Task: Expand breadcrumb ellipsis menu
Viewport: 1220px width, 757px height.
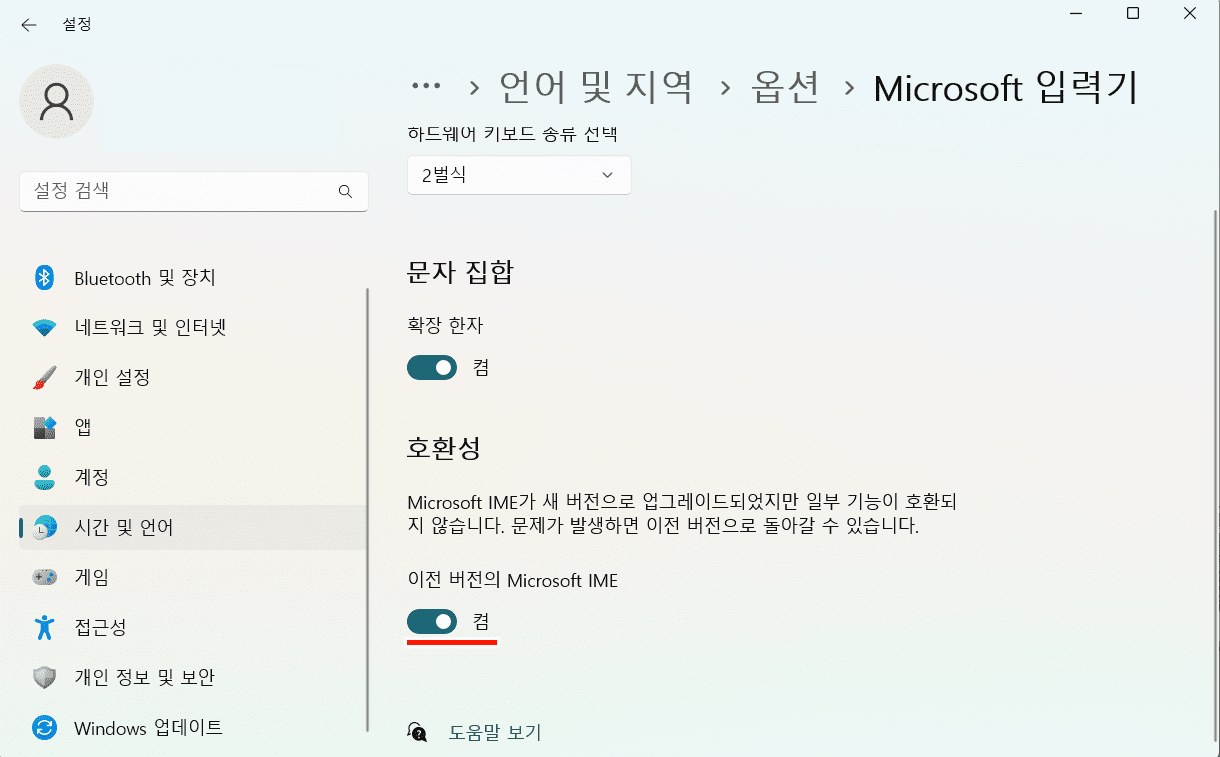Action: [x=427, y=87]
